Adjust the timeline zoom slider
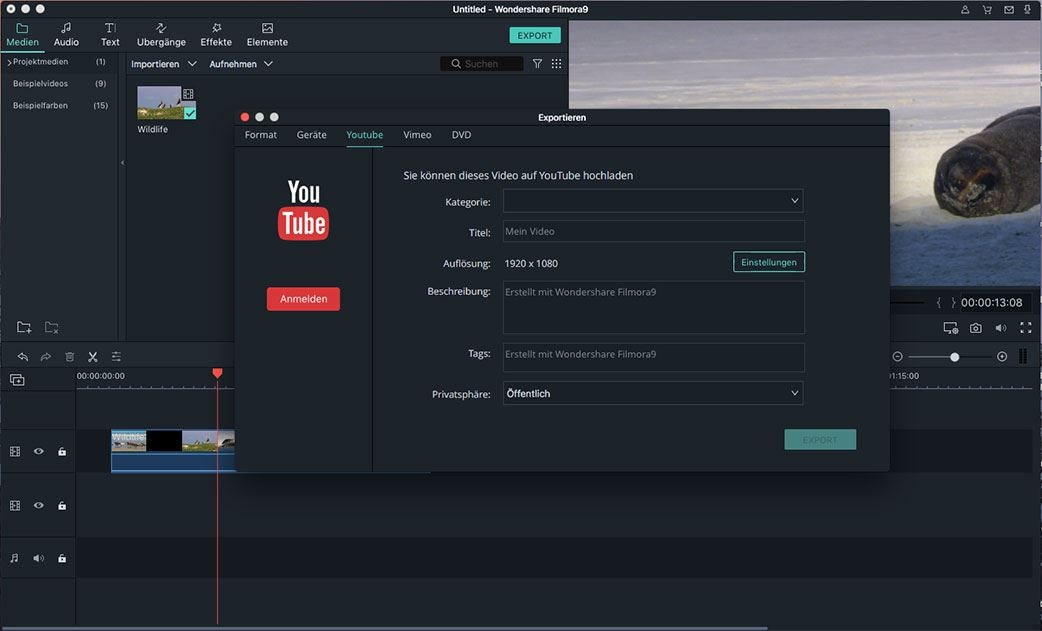Image resolution: width=1042 pixels, height=631 pixels. click(x=954, y=357)
